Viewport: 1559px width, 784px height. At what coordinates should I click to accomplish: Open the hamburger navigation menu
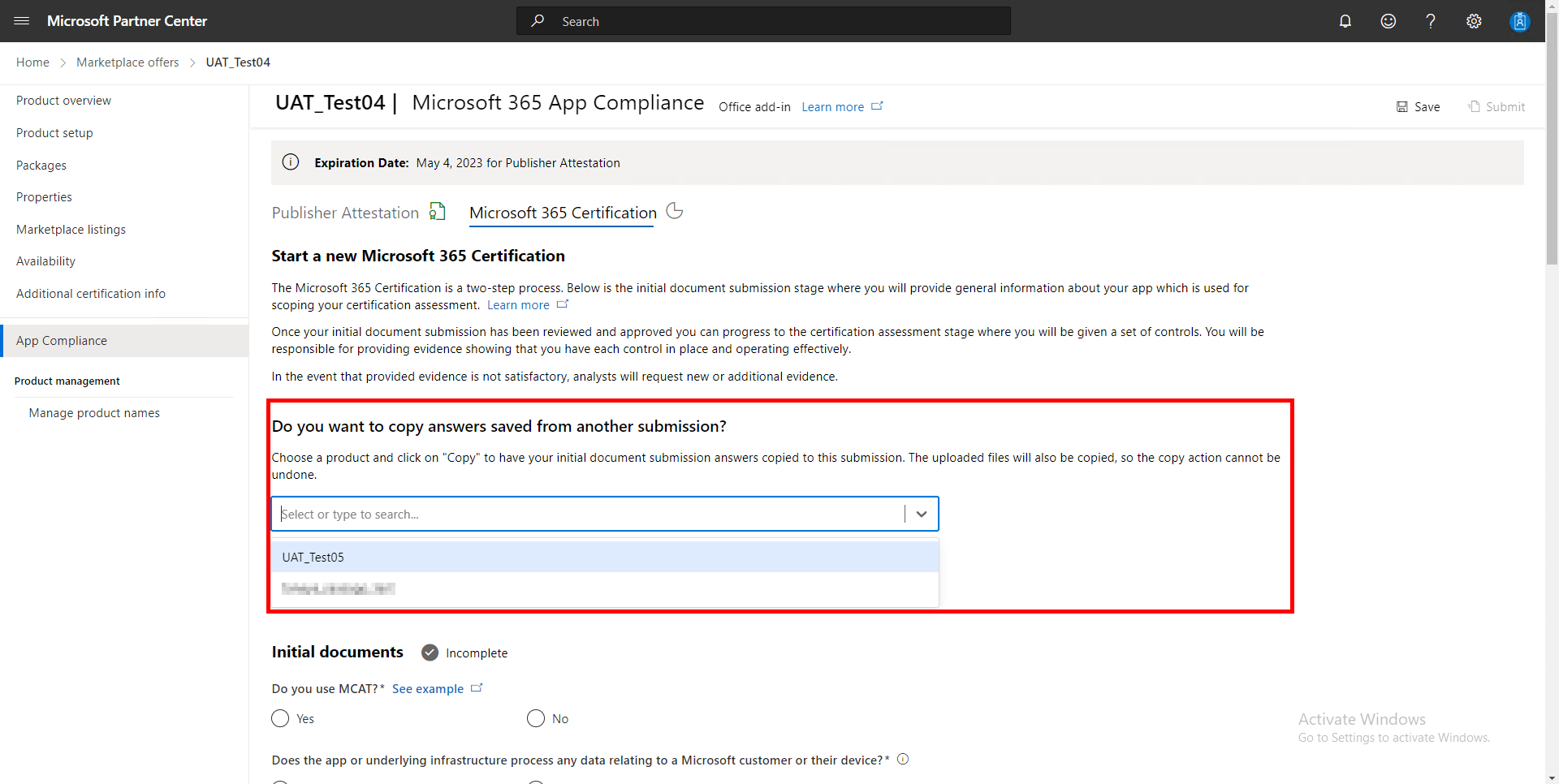click(22, 21)
